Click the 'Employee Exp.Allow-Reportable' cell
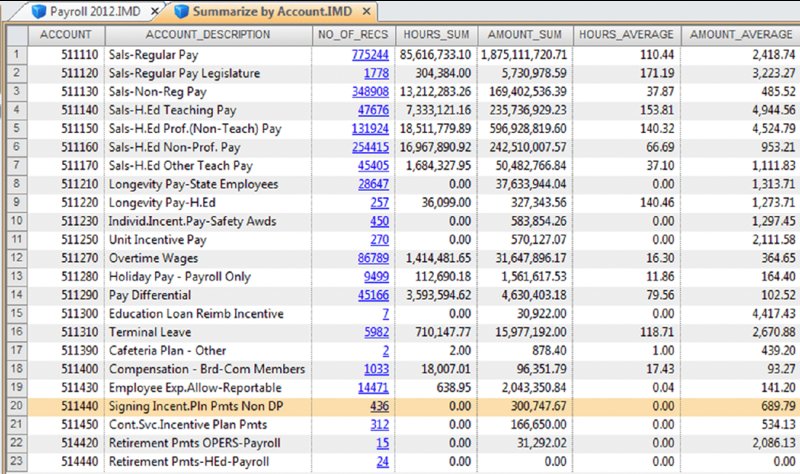The image size is (800, 474). 208,387
